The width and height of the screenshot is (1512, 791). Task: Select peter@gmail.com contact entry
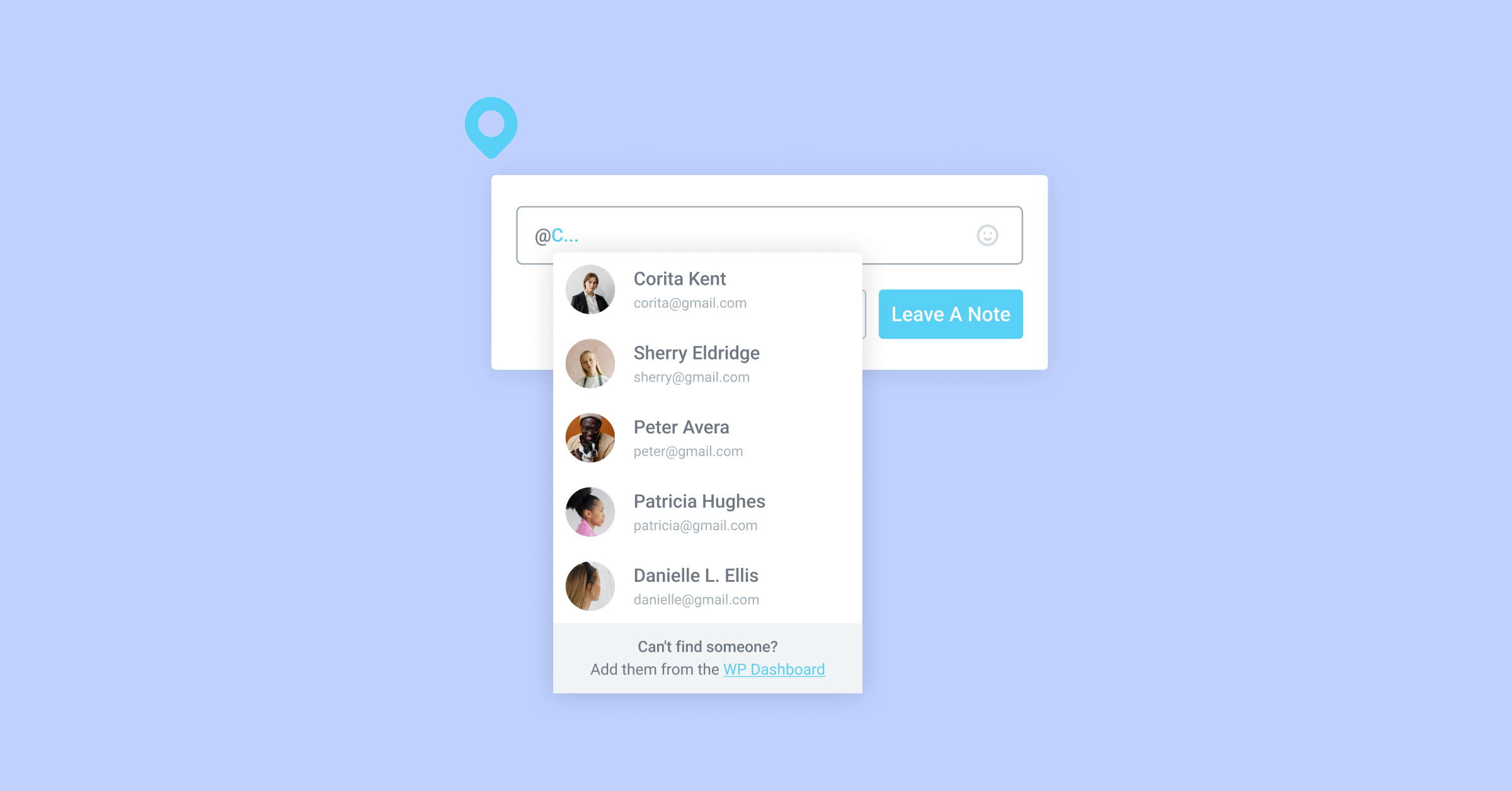coord(707,437)
